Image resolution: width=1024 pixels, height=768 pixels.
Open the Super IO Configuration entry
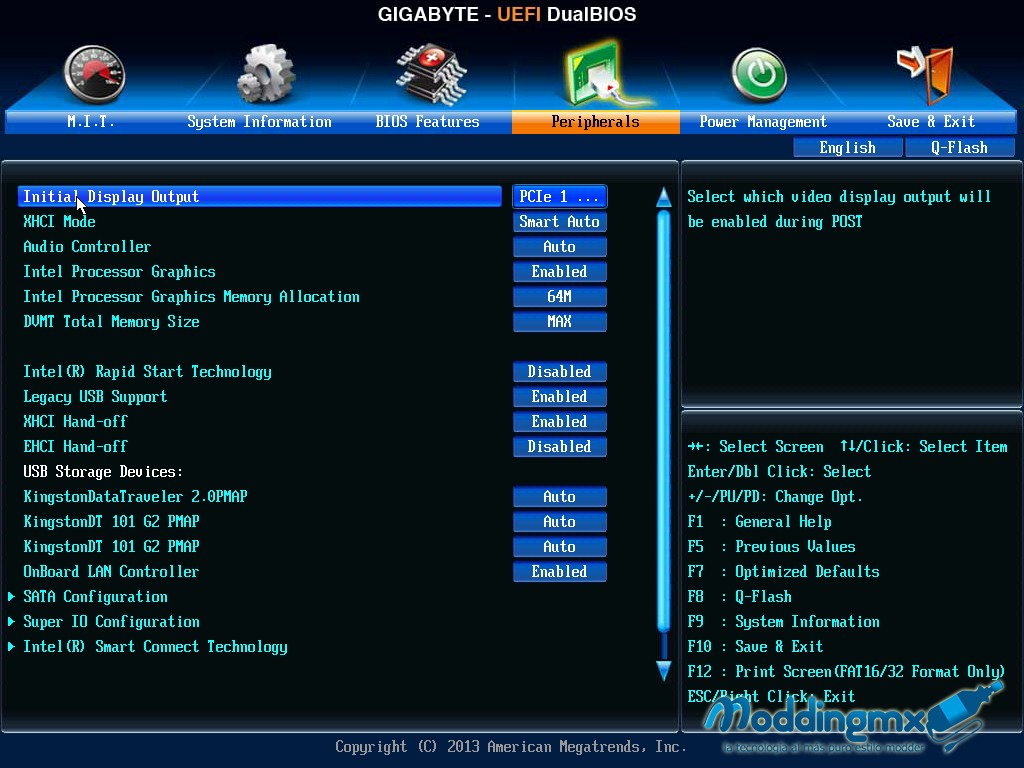(x=112, y=621)
